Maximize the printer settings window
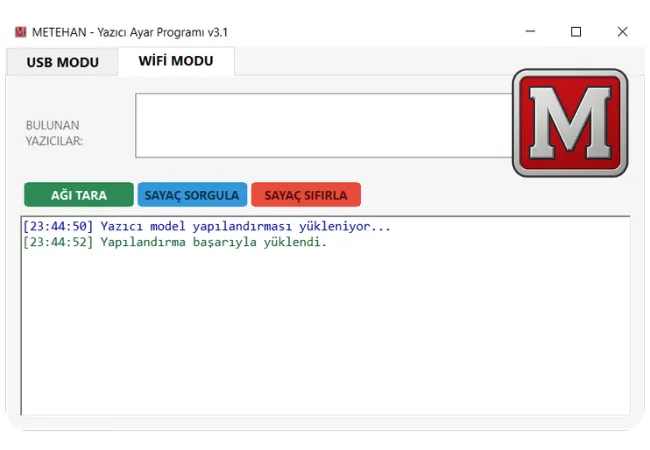Viewport: 650px width, 450px height. (x=576, y=32)
